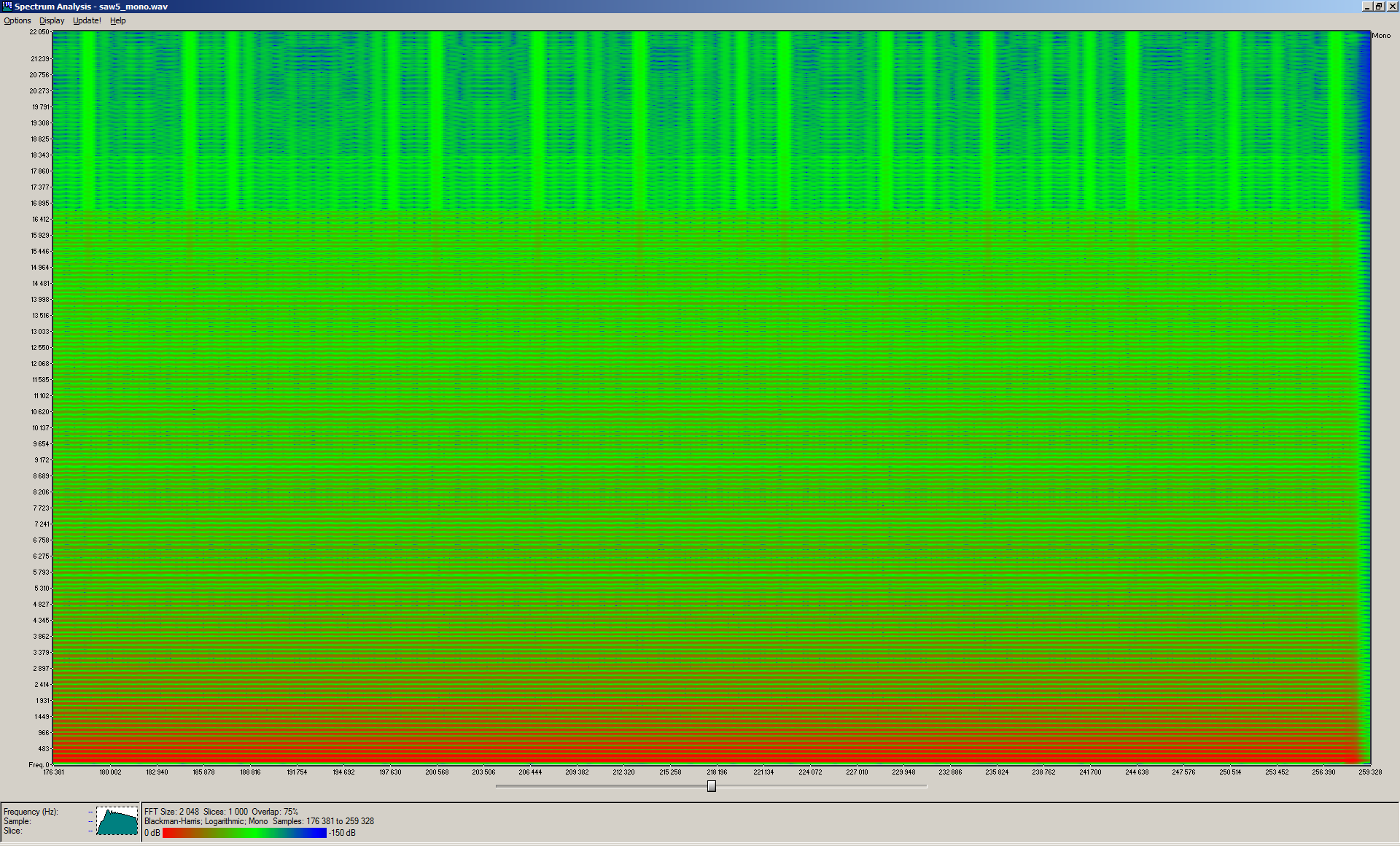1400x846 pixels.
Task: Click the 22 050 frequency axis label
Action: coord(39,32)
